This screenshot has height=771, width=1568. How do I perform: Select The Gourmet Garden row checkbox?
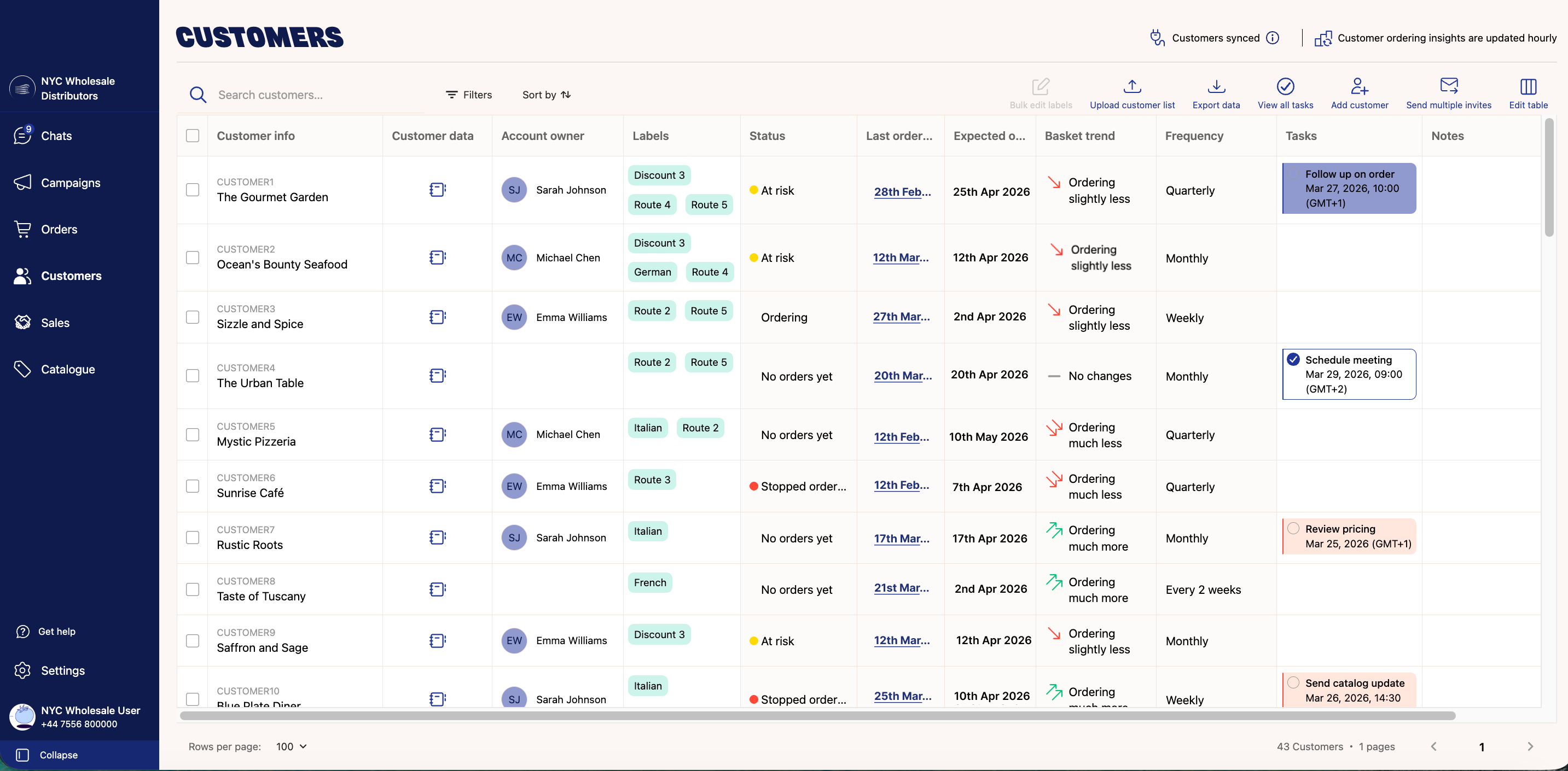coord(193,190)
